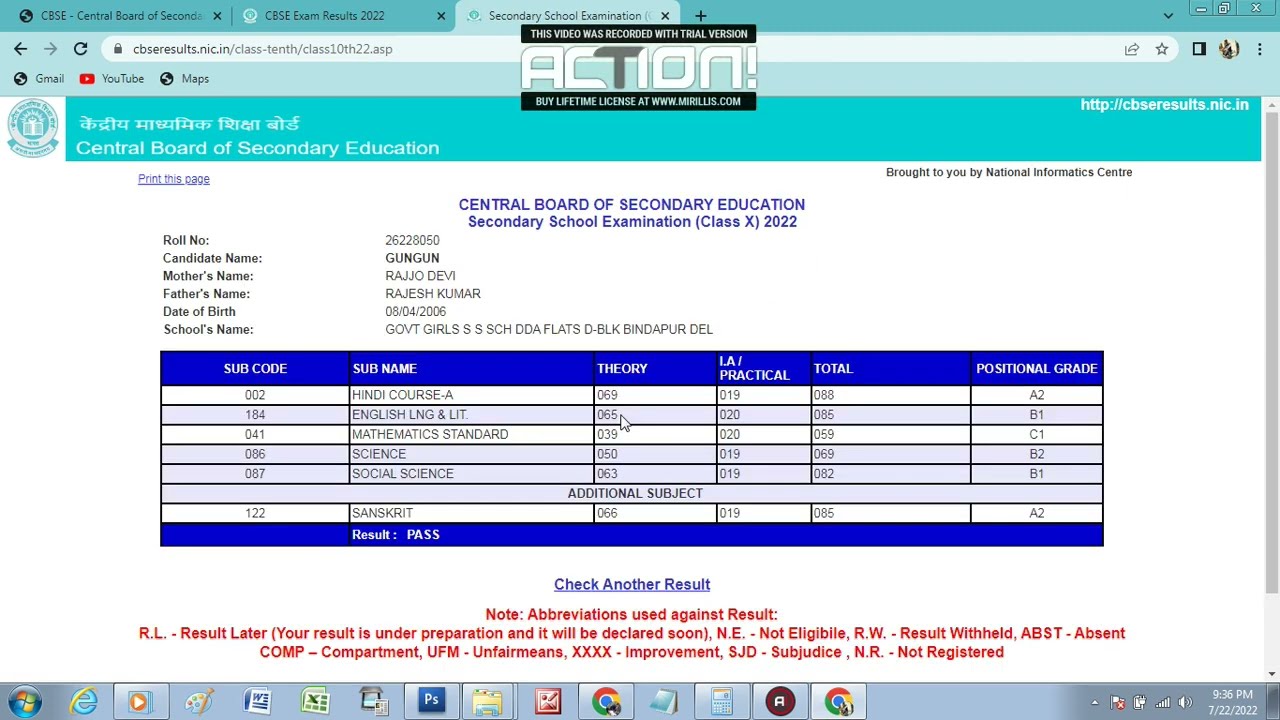1280x720 pixels.
Task: Click the sub code 086 cell
Action: (255, 454)
